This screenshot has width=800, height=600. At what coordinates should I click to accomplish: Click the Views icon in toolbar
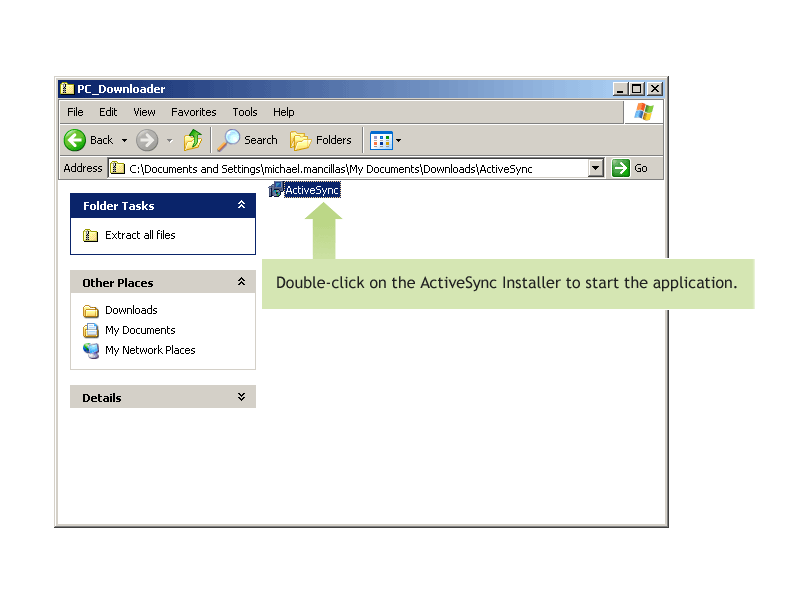pos(381,141)
